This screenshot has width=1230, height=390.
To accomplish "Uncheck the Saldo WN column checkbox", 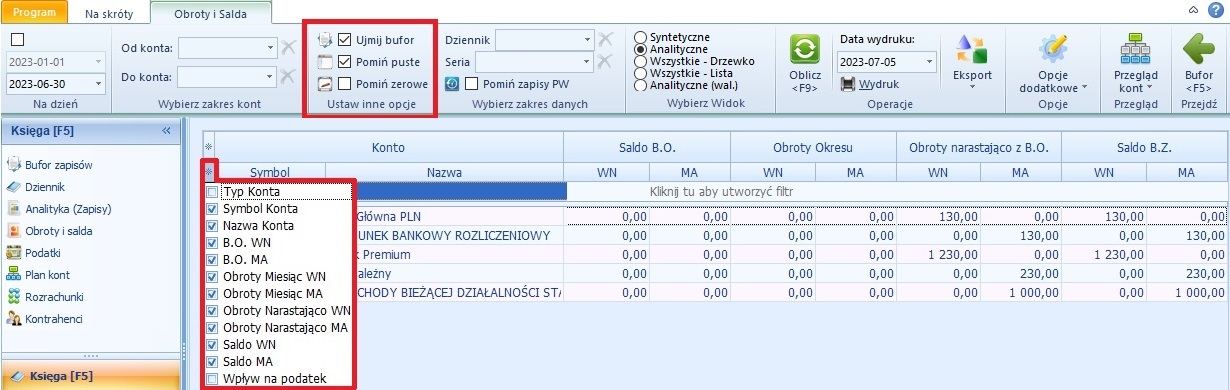I will point(211,345).
